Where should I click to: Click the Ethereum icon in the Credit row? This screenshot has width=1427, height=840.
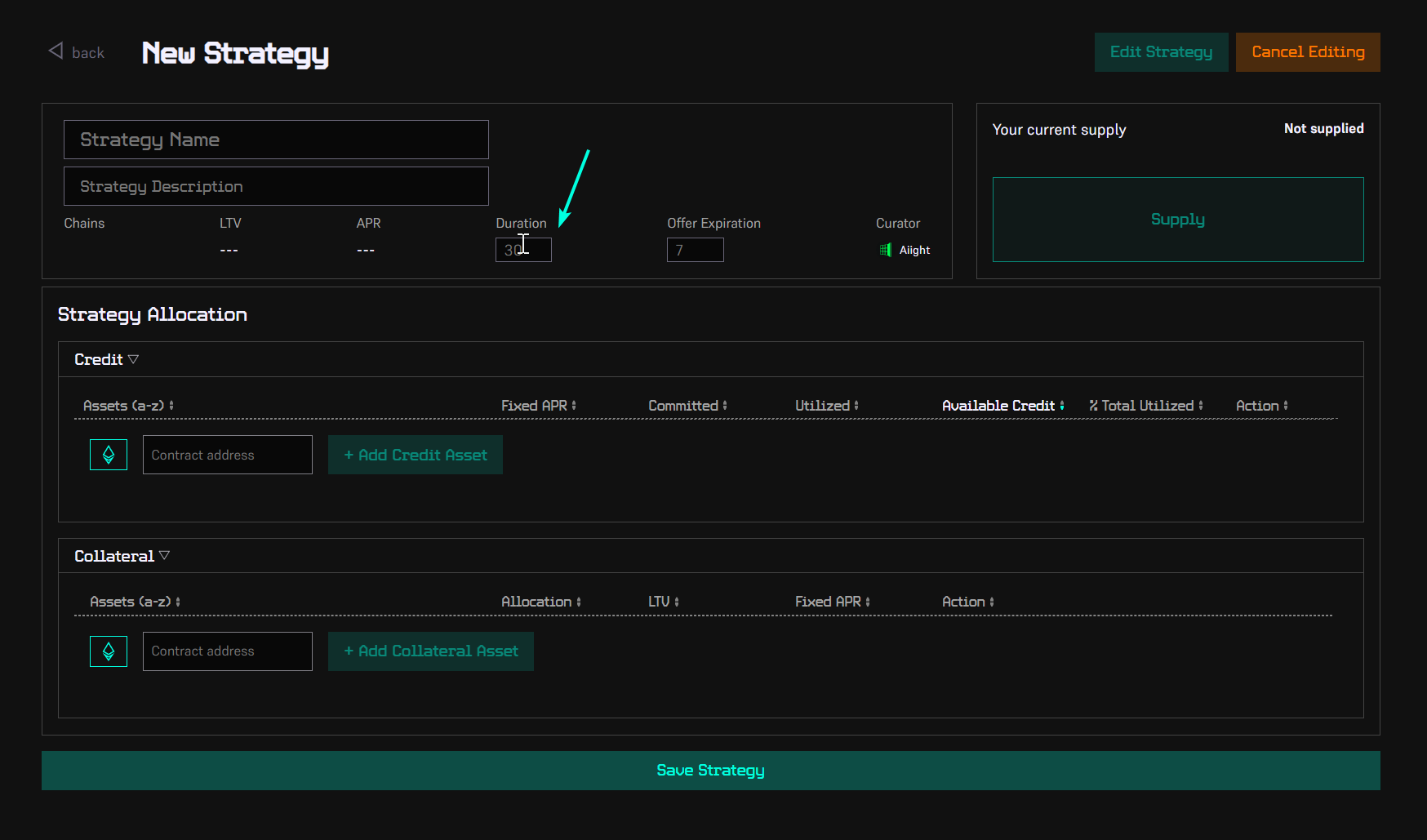tap(108, 454)
